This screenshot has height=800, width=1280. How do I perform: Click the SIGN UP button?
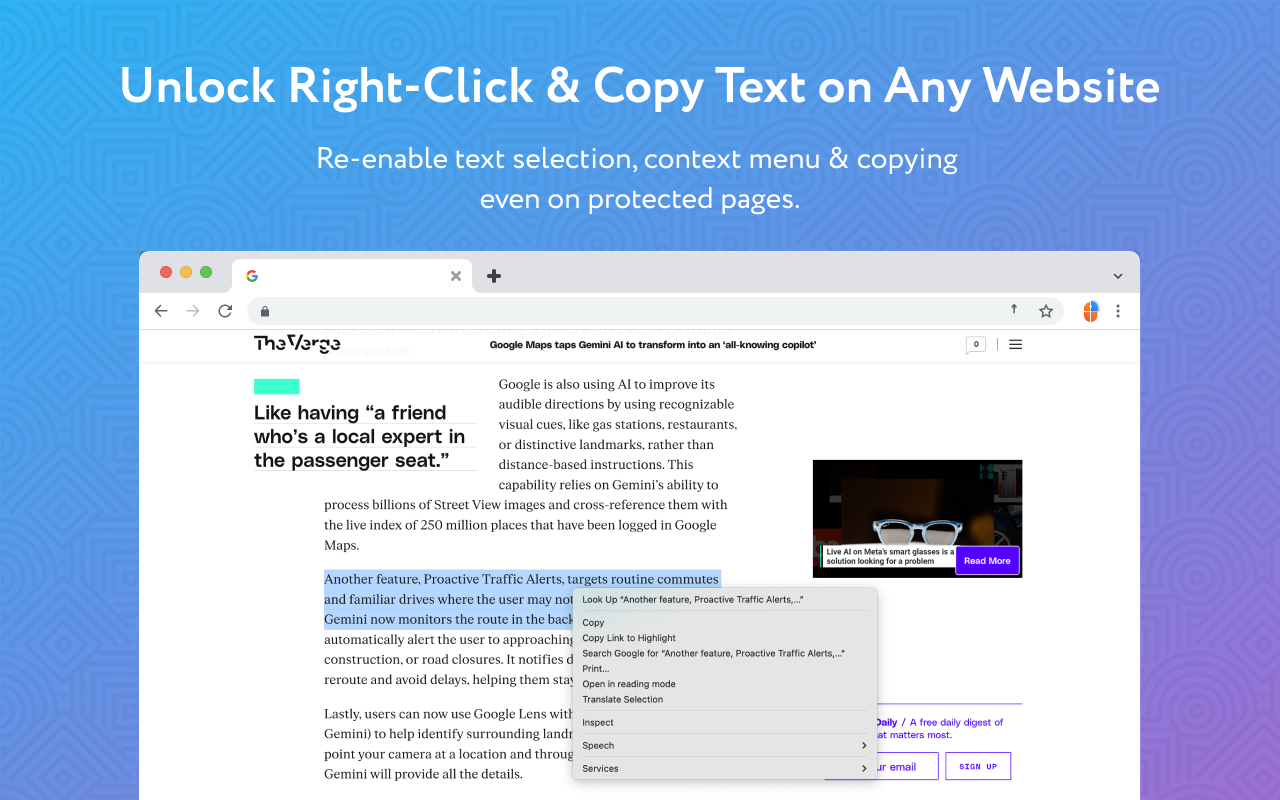pyautogui.click(x=978, y=766)
